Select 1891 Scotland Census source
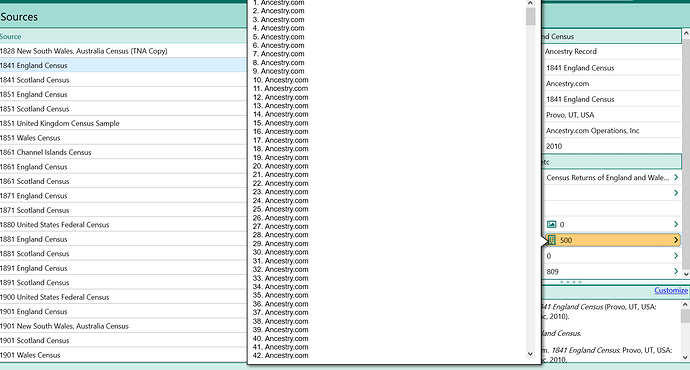The height and width of the screenshot is (370, 690). (x=123, y=283)
